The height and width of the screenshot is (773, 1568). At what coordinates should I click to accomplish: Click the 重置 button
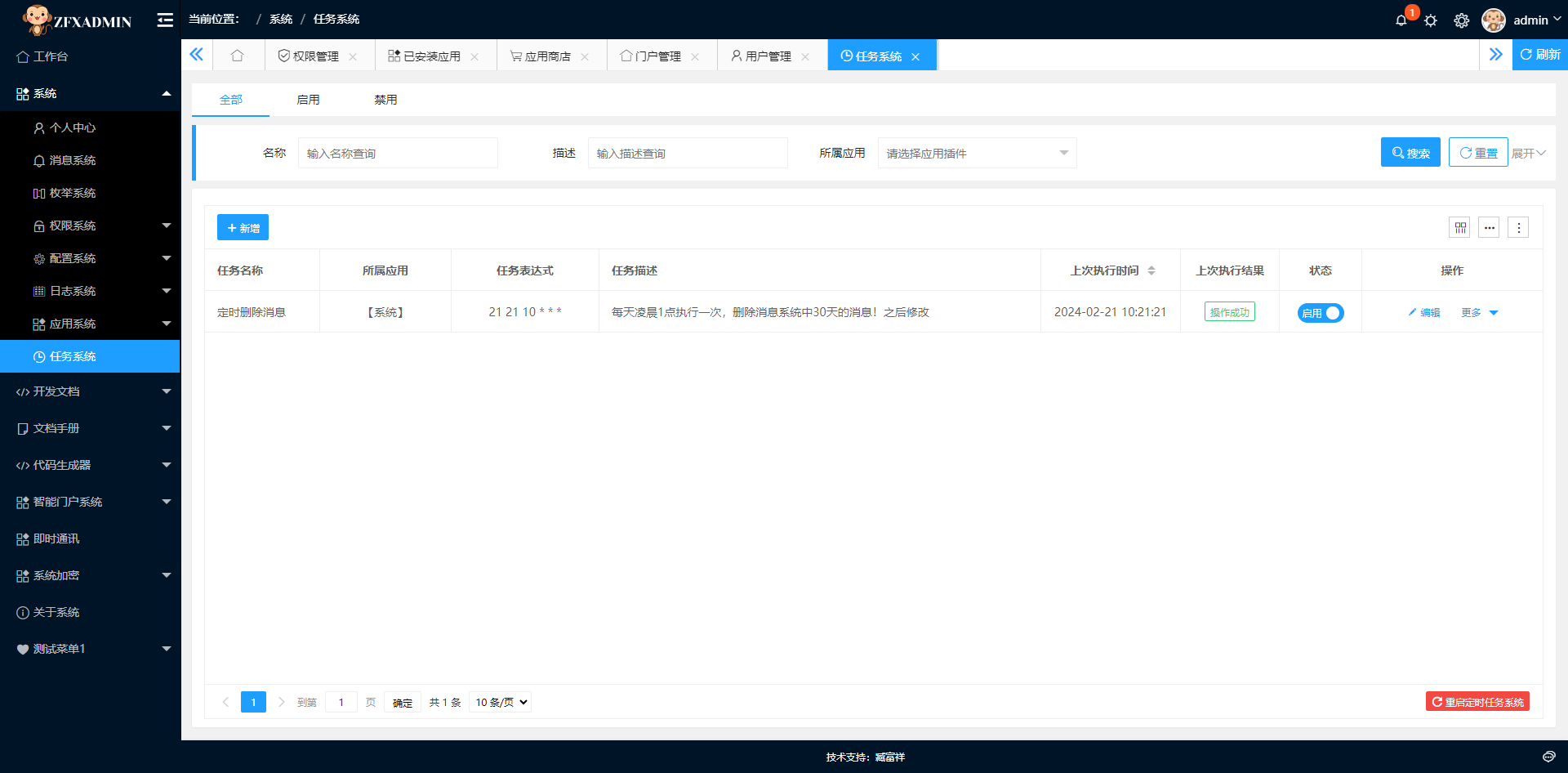tap(1478, 152)
